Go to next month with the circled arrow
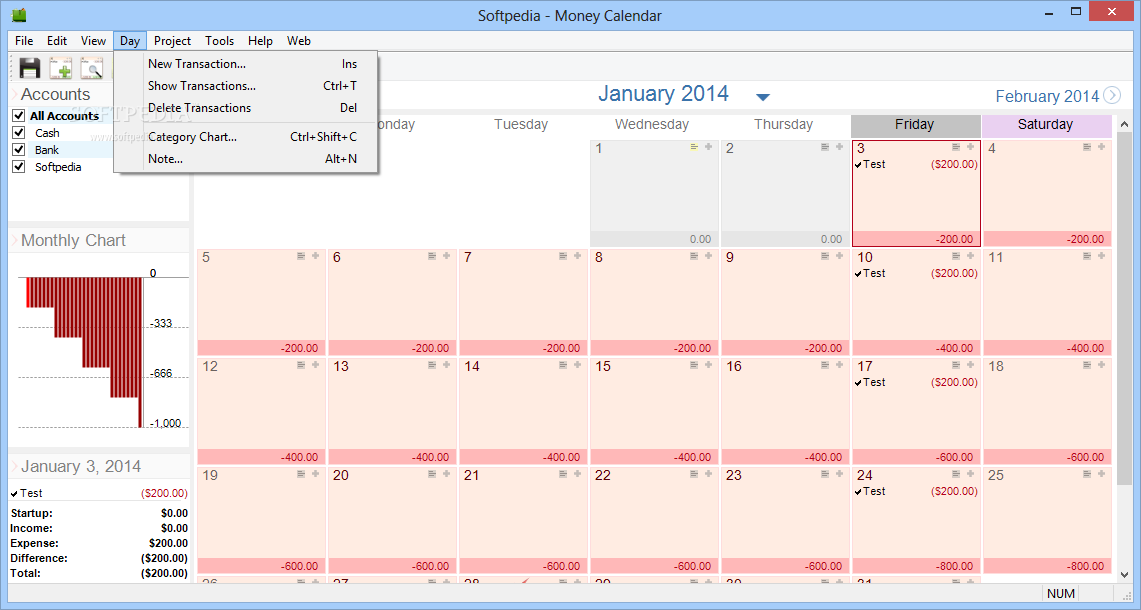The width and height of the screenshot is (1141, 610). point(1112,95)
